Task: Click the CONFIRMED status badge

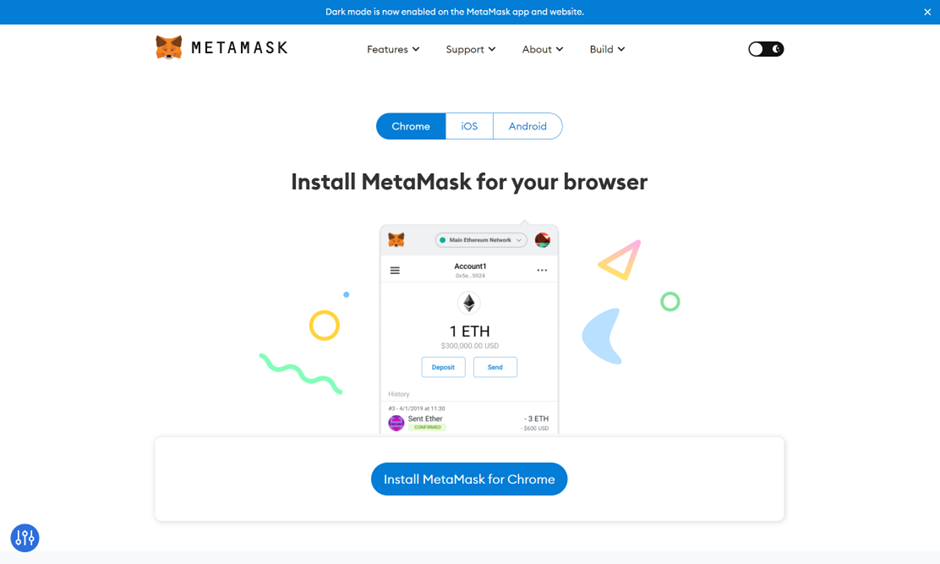Action: pyautogui.click(x=427, y=427)
